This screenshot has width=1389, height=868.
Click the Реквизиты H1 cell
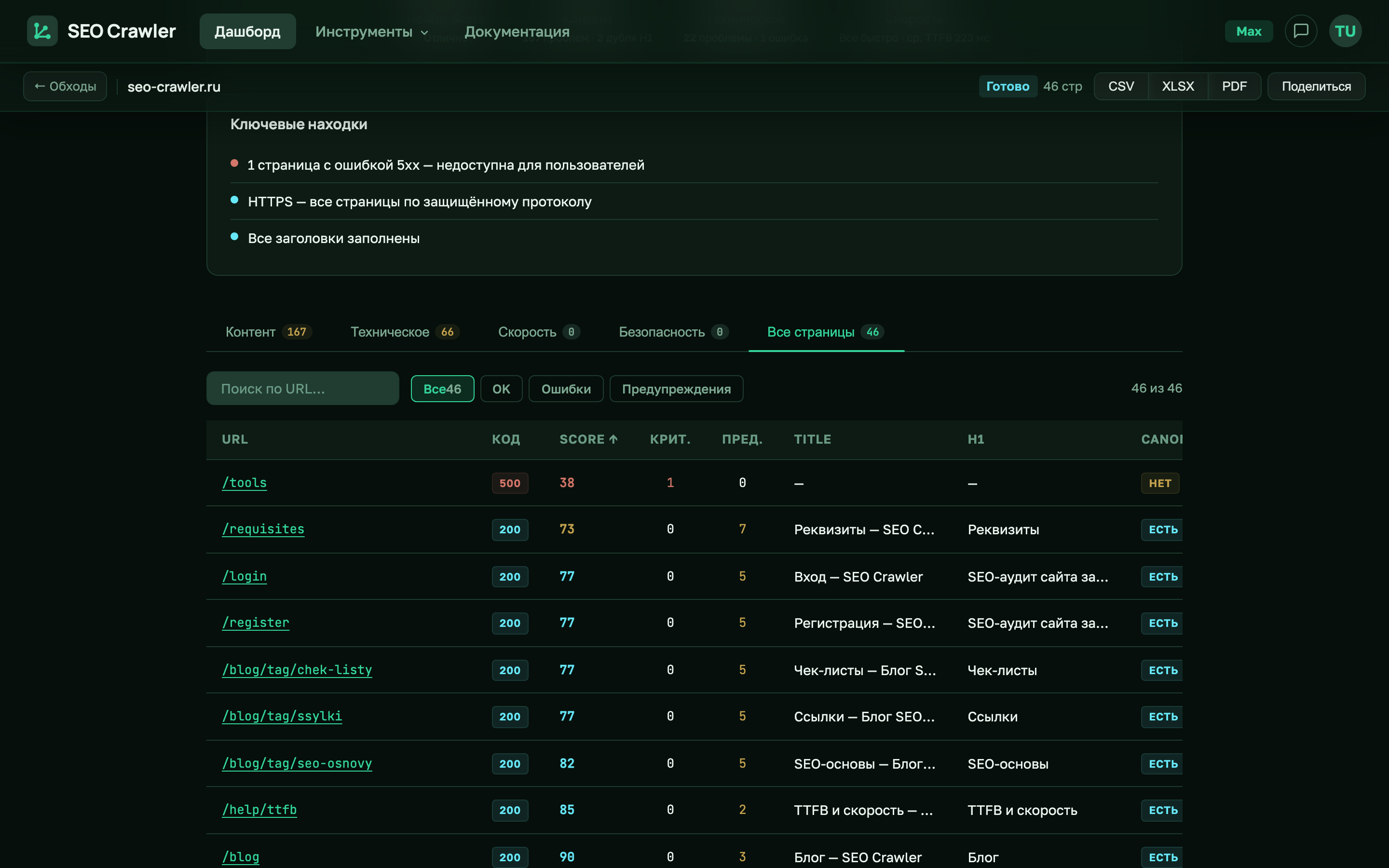tap(1003, 530)
